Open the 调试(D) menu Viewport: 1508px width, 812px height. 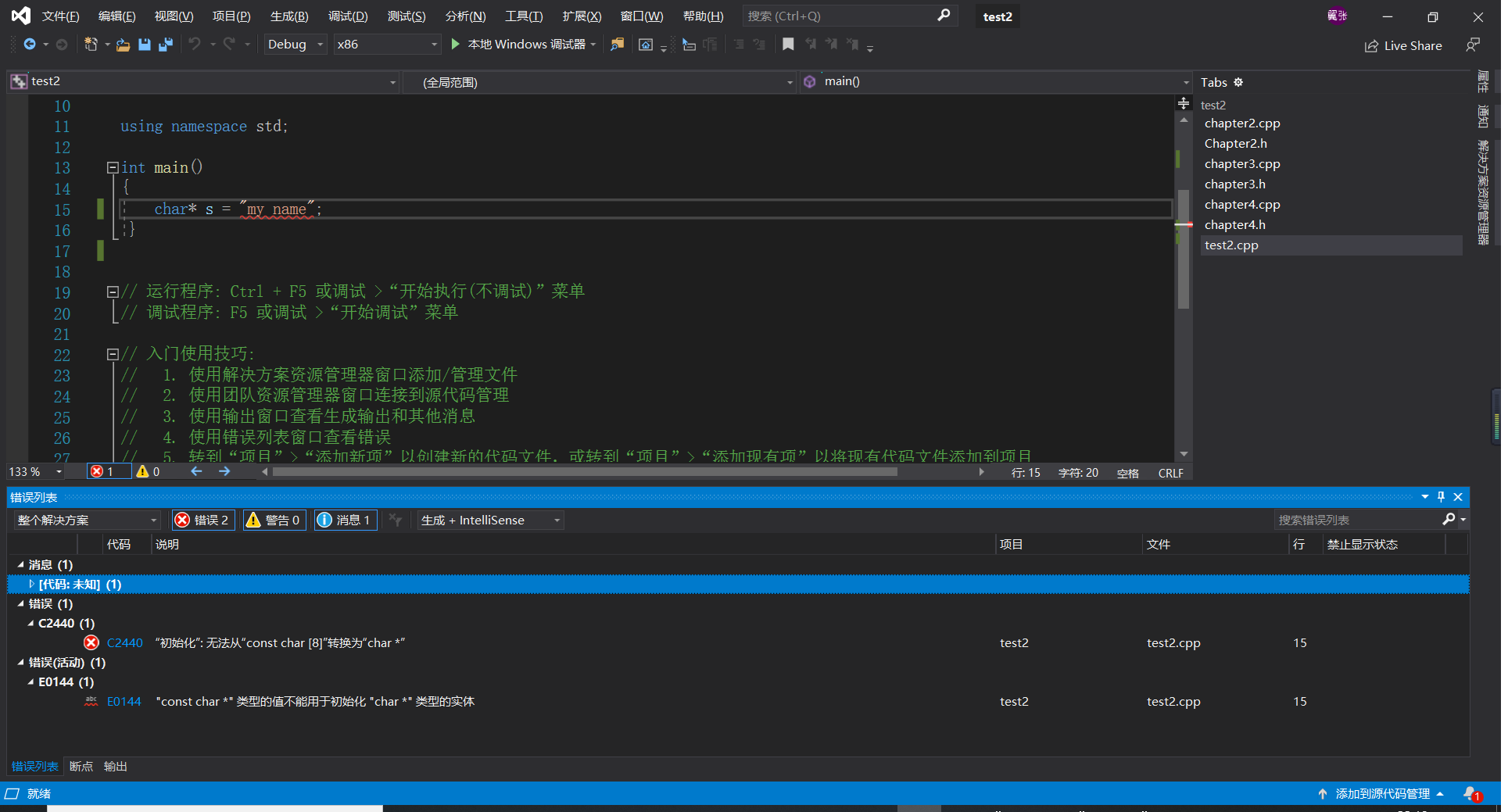click(x=348, y=16)
